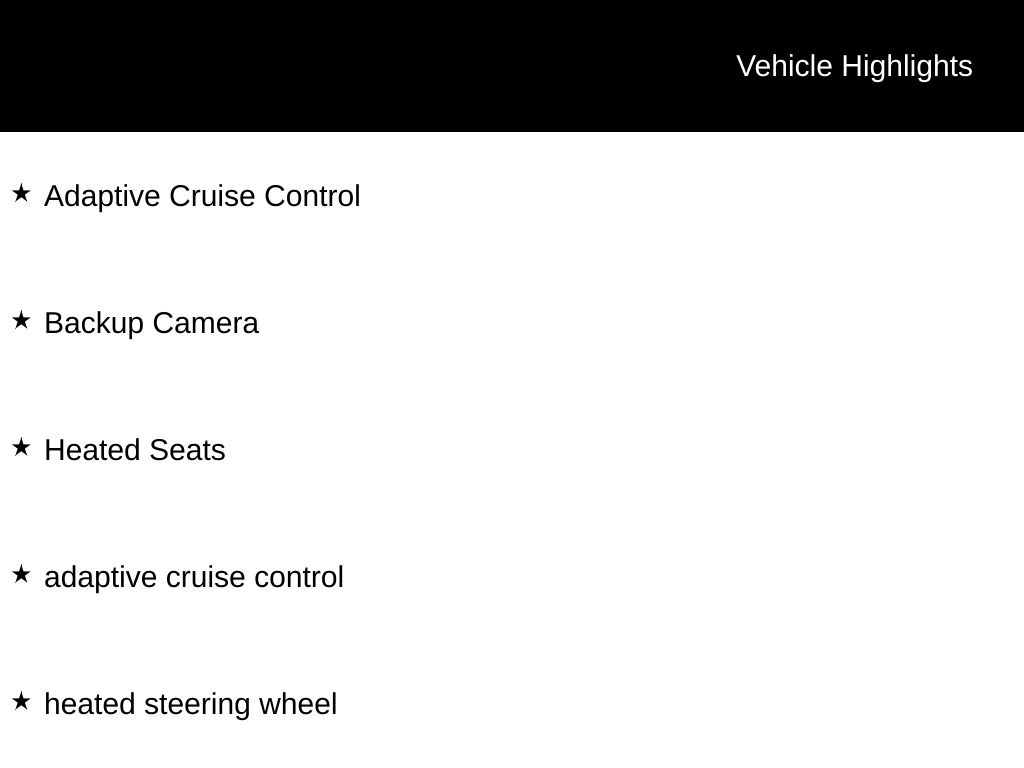Click the Vehicle Highlights slide title
Viewport: 1024px width, 768px height.
(x=854, y=66)
